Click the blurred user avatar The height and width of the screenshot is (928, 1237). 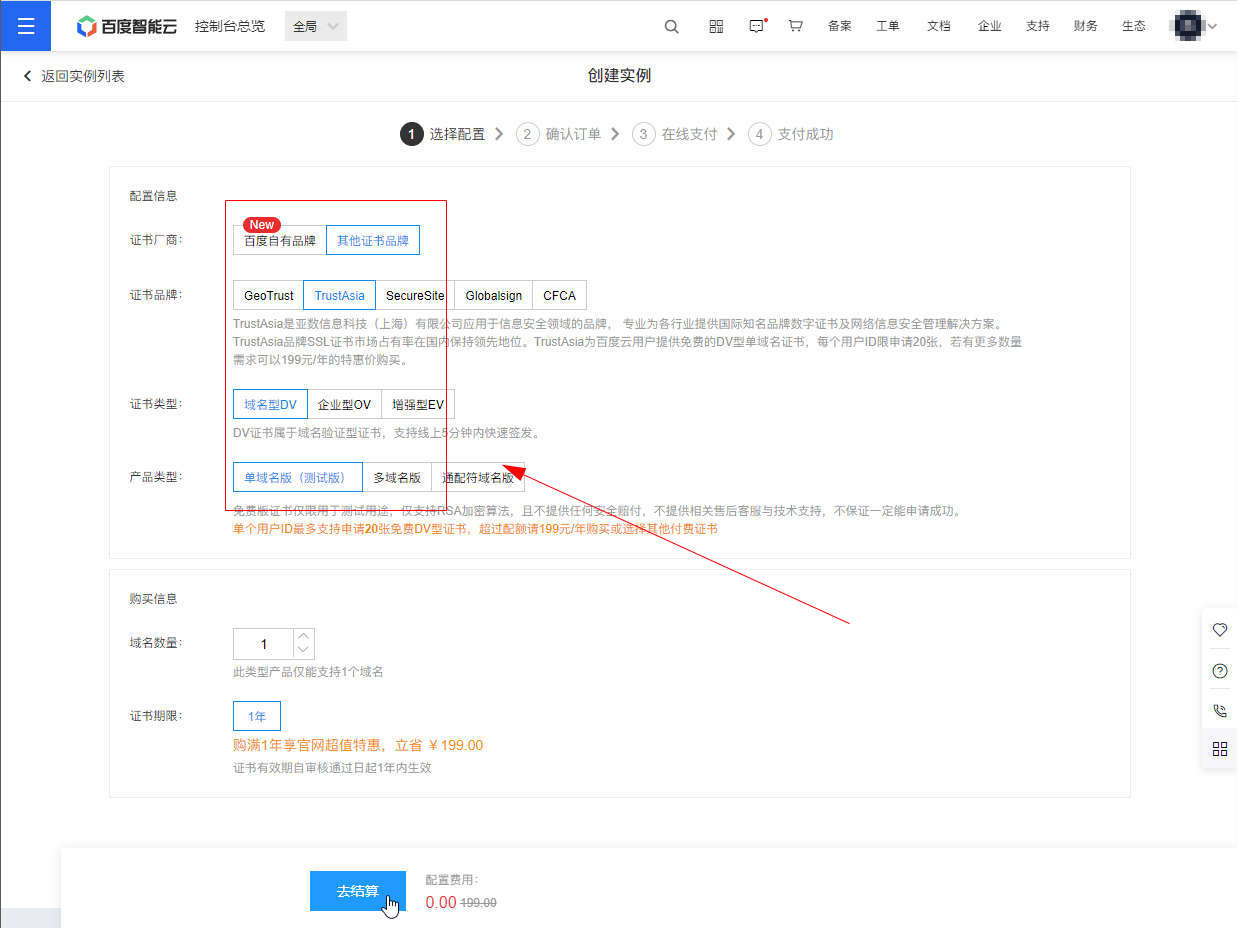[1188, 26]
